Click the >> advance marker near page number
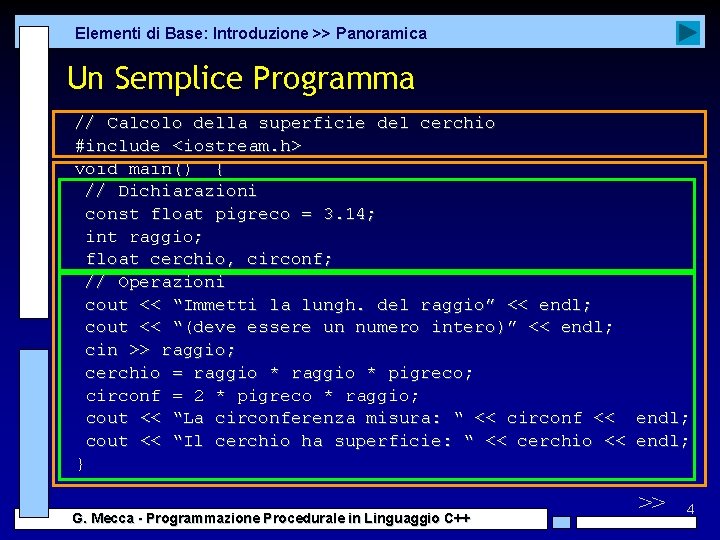 [652, 502]
